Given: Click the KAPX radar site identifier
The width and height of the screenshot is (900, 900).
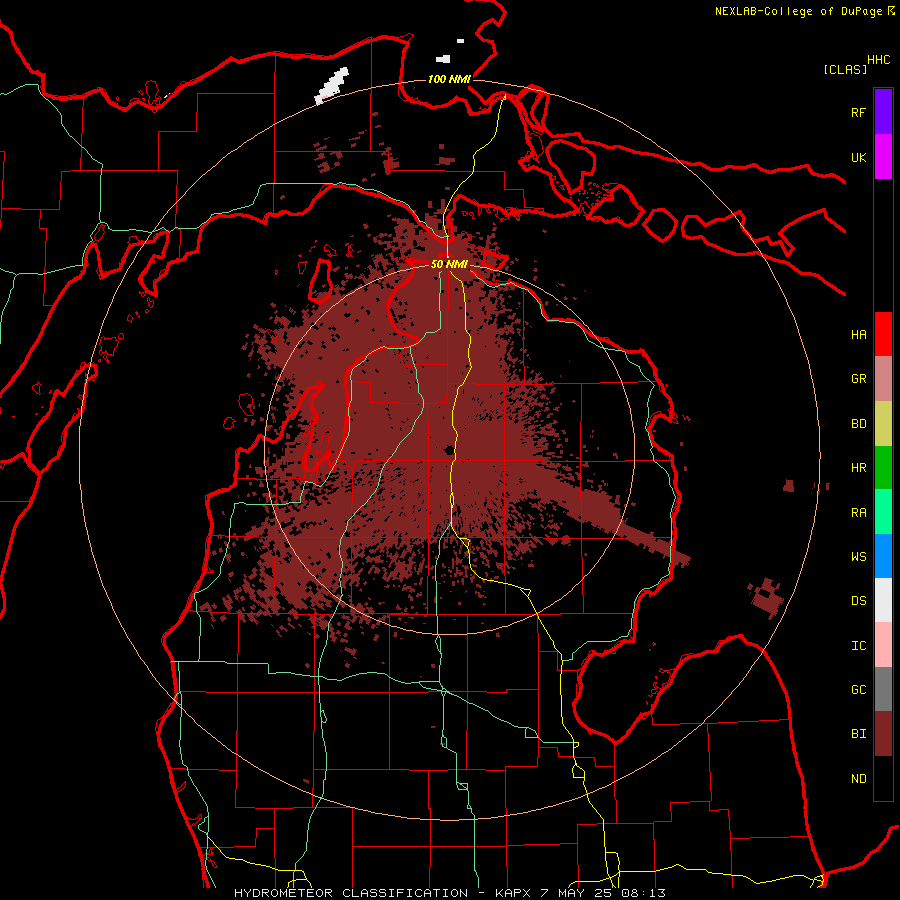Looking at the screenshot, I should pos(513,893).
